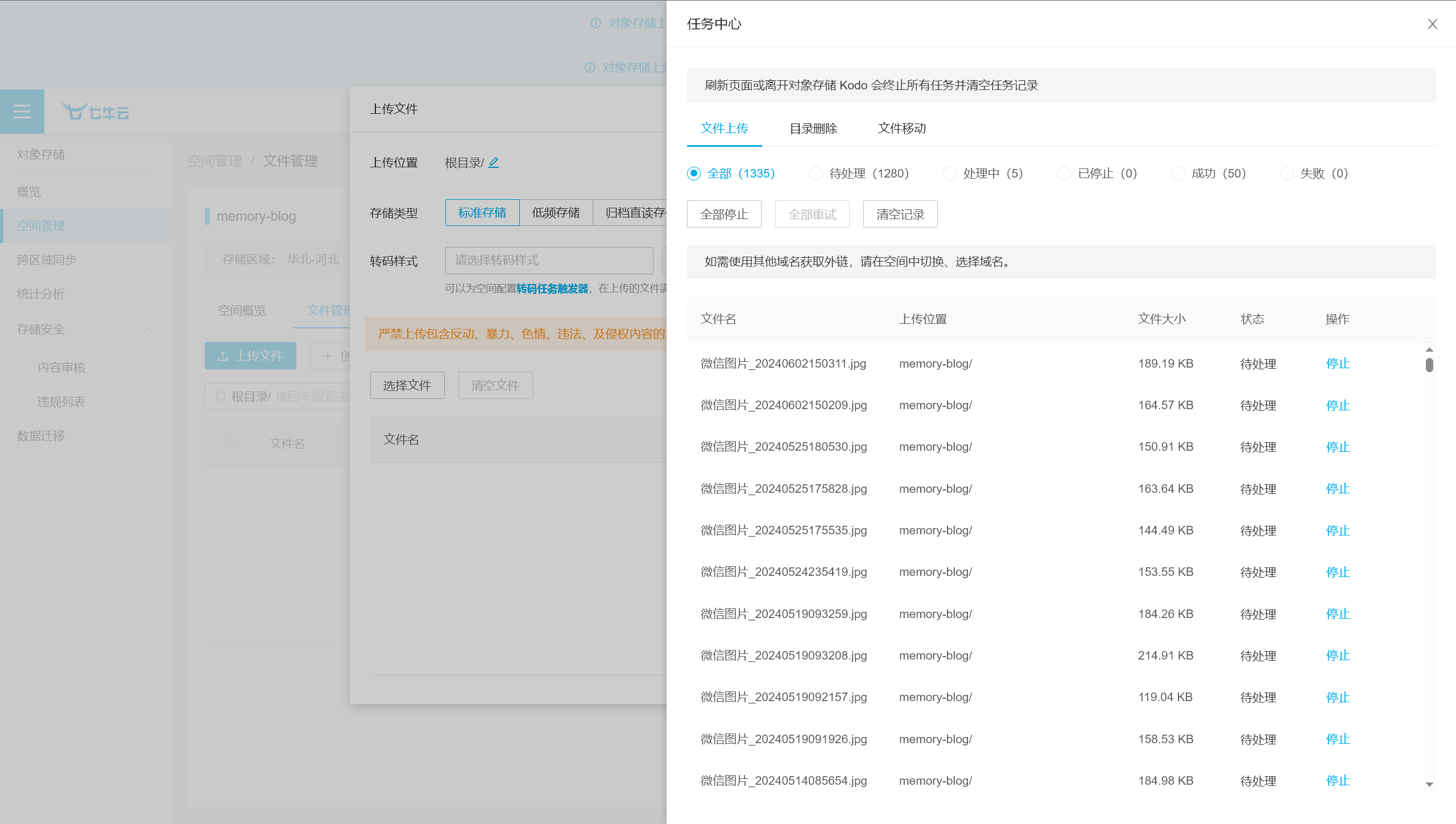Click 状态 column header
Viewport: 1456px width, 824px height.
pos(1252,319)
